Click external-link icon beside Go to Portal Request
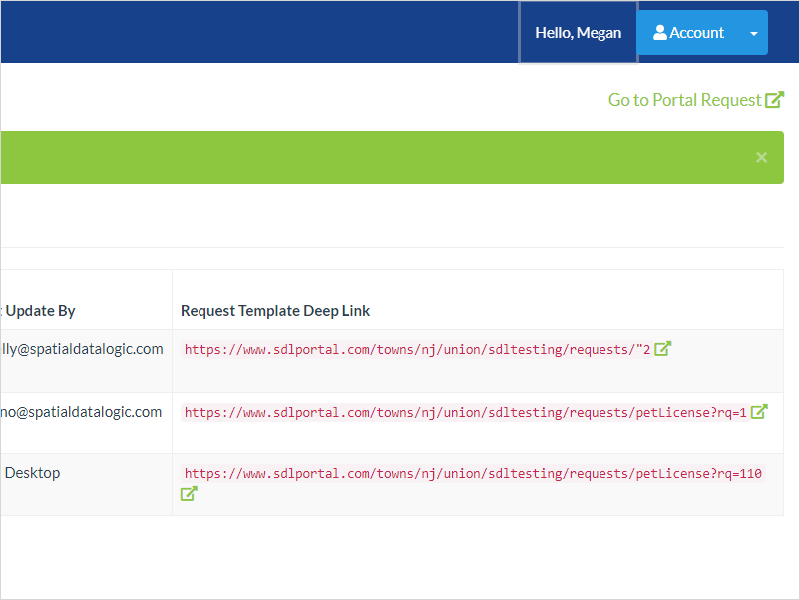This screenshot has width=800, height=600. (x=774, y=99)
